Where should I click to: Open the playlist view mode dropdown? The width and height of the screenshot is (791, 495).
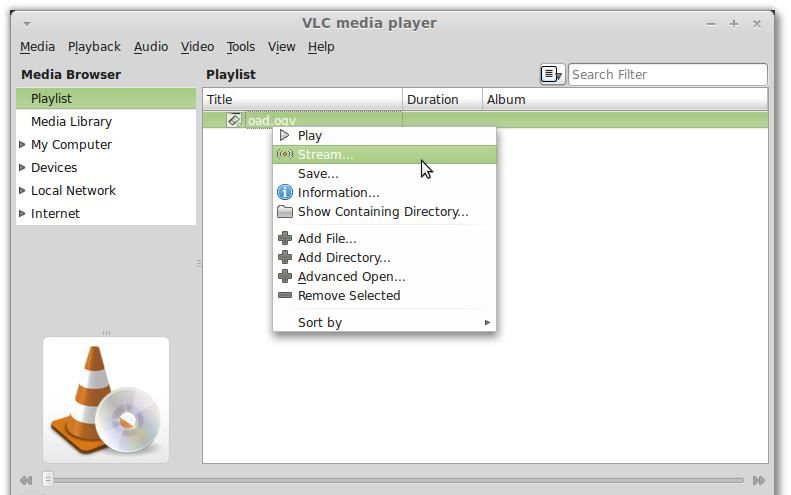pos(551,75)
